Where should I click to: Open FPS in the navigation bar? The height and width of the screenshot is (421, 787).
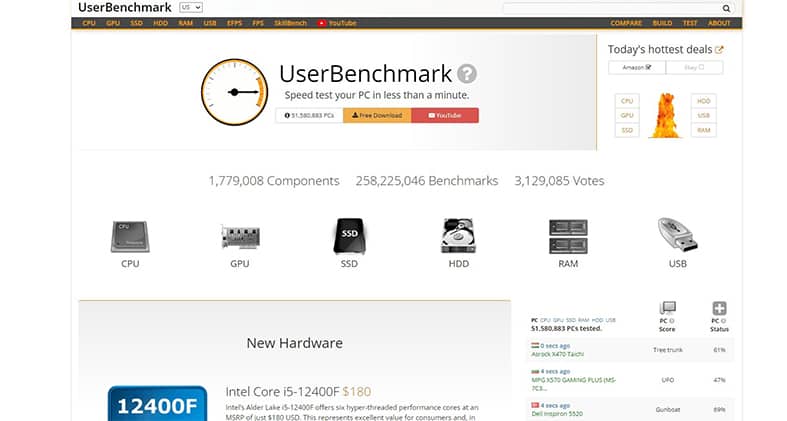click(x=258, y=23)
